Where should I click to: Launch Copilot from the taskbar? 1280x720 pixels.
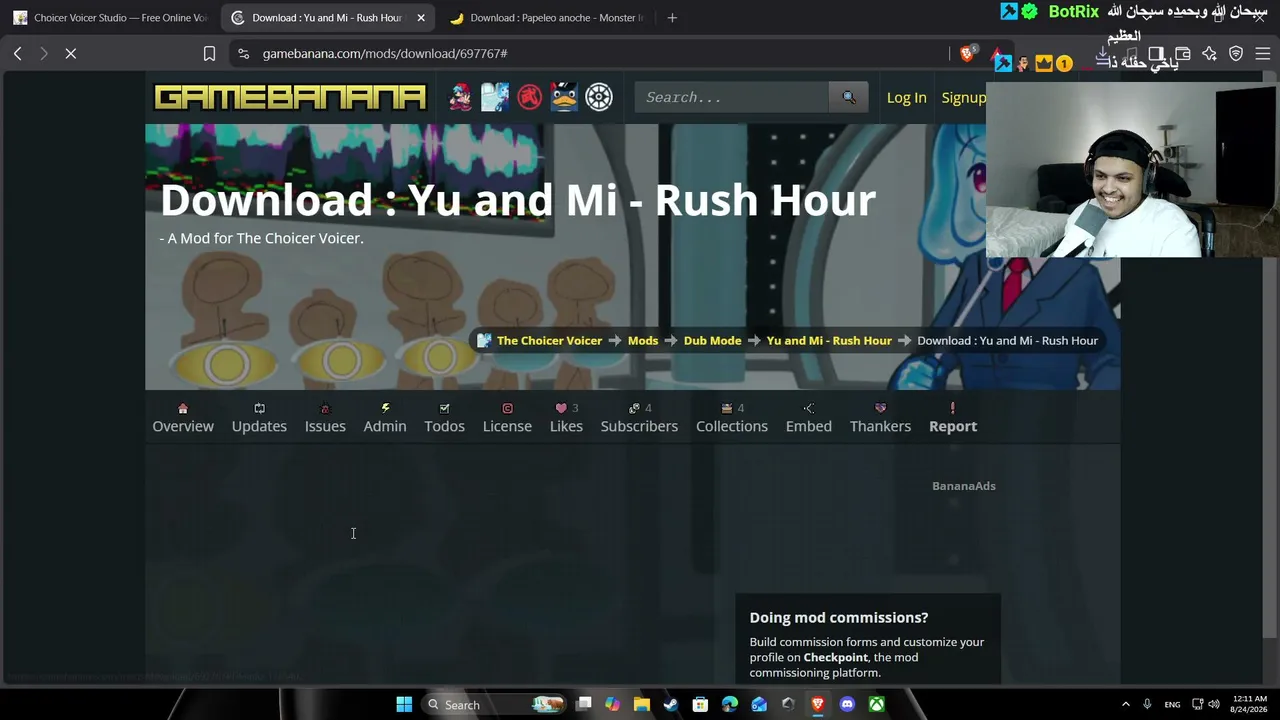pyautogui.click(x=612, y=704)
